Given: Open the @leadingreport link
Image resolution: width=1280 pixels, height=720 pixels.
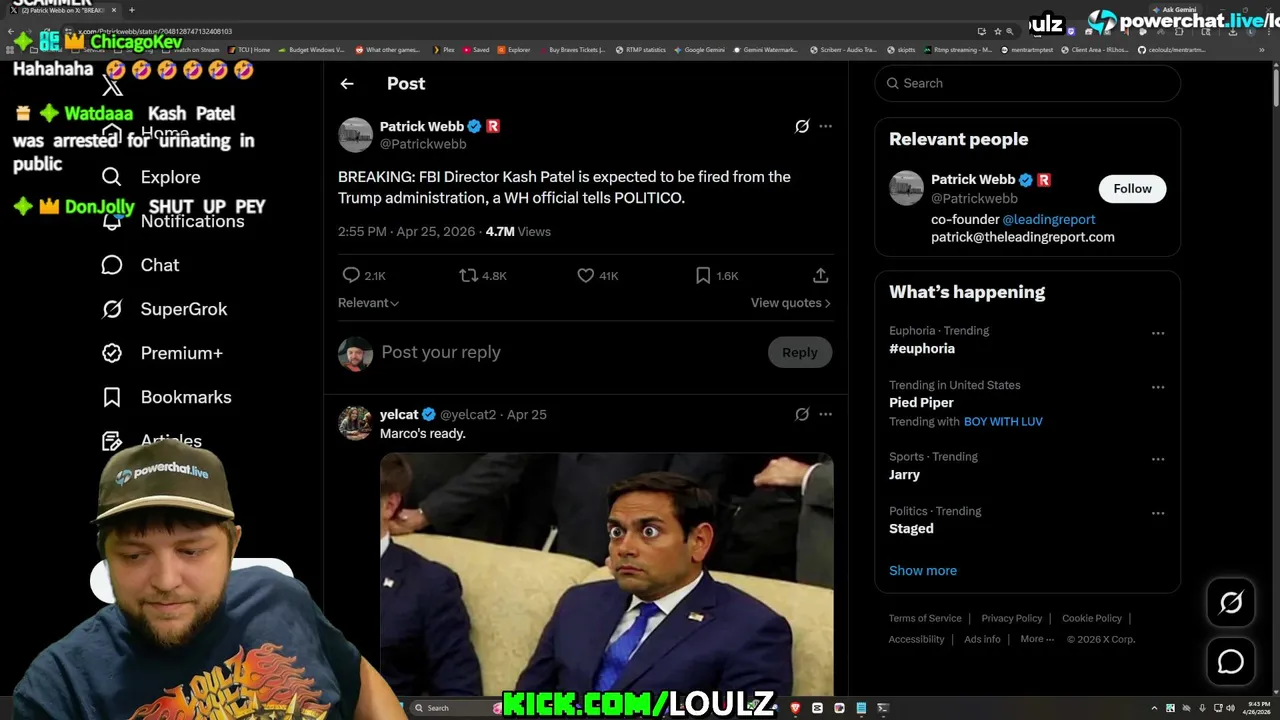Looking at the screenshot, I should (1049, 219).
